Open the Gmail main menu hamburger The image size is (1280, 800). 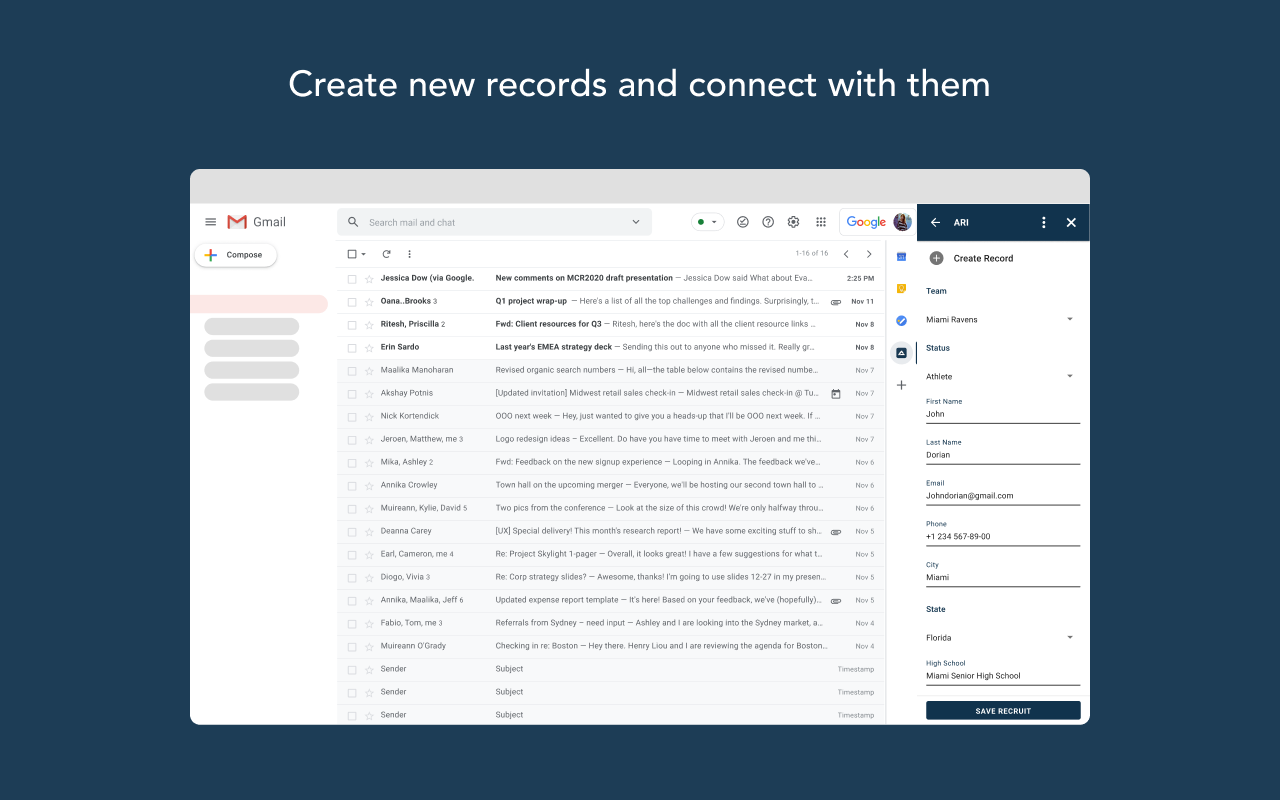(210, 222)
